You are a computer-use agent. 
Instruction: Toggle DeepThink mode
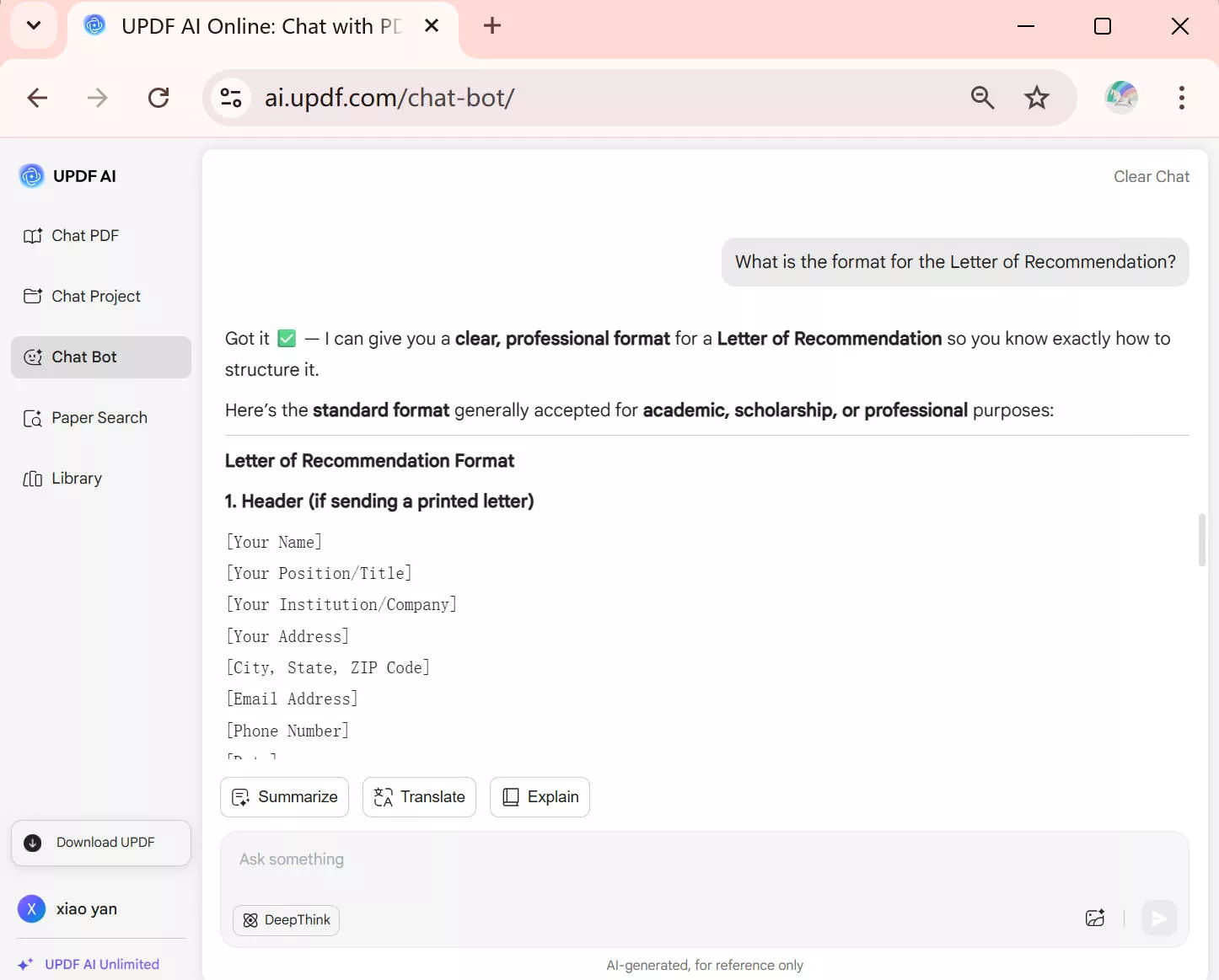point(286,920)
